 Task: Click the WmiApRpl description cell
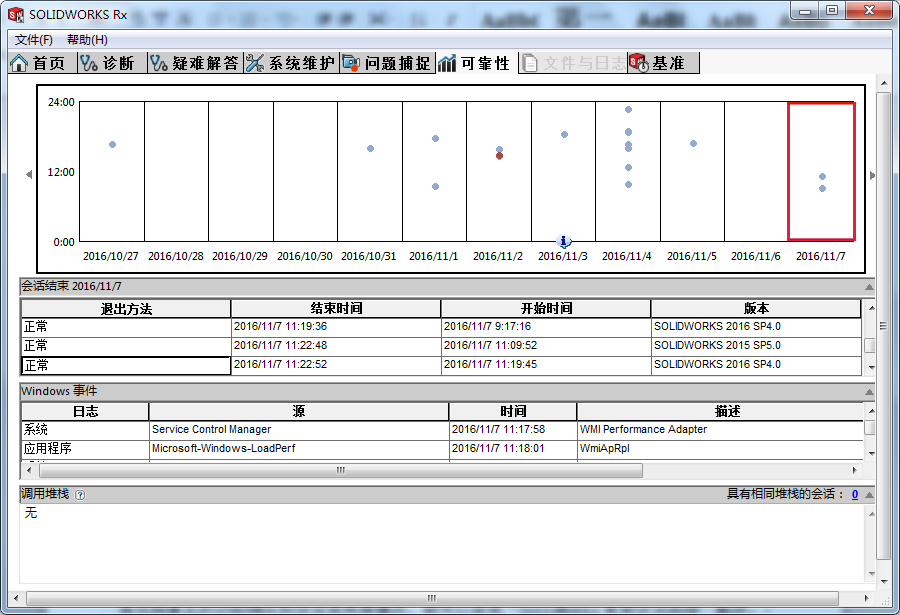click(720, 448)
